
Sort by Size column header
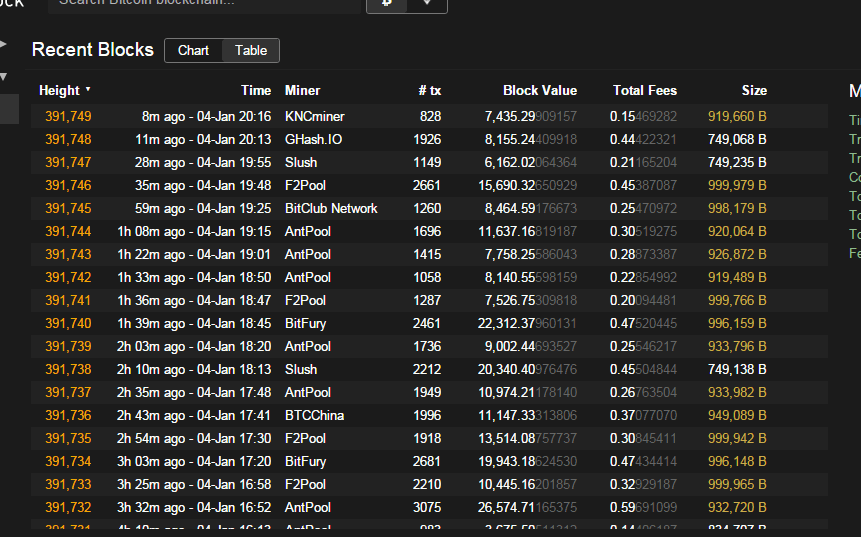pyautogui.click(x=754, y=90)
